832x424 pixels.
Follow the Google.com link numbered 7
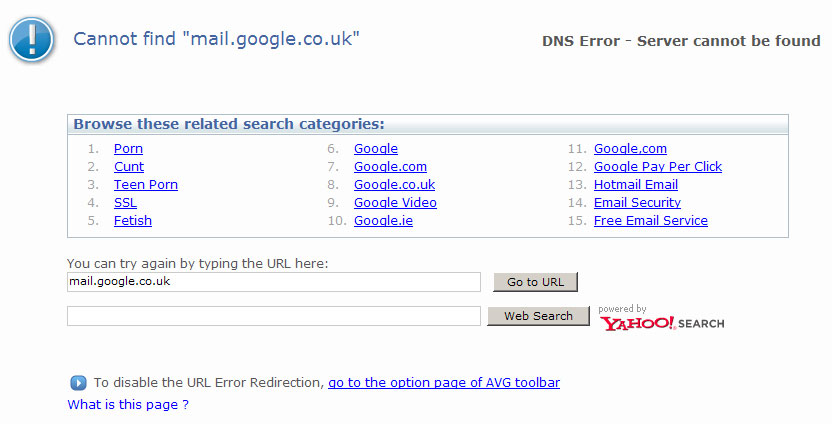pyautogui.click(x=390, y=167)
